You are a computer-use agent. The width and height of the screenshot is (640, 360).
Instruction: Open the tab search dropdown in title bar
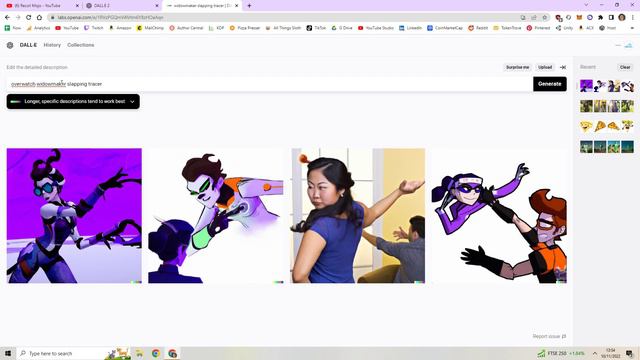click(x=586, y=5)
